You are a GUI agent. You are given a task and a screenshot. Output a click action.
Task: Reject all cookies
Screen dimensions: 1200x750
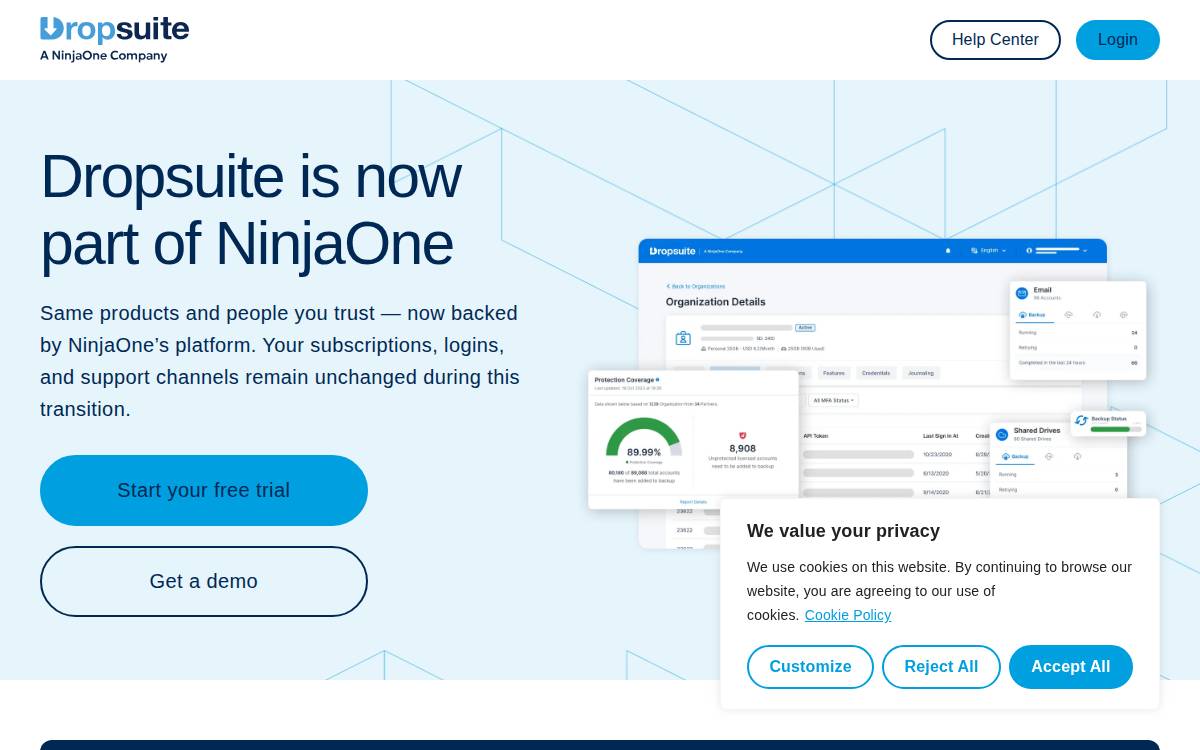pyautogui.click(x=941, y=667)
